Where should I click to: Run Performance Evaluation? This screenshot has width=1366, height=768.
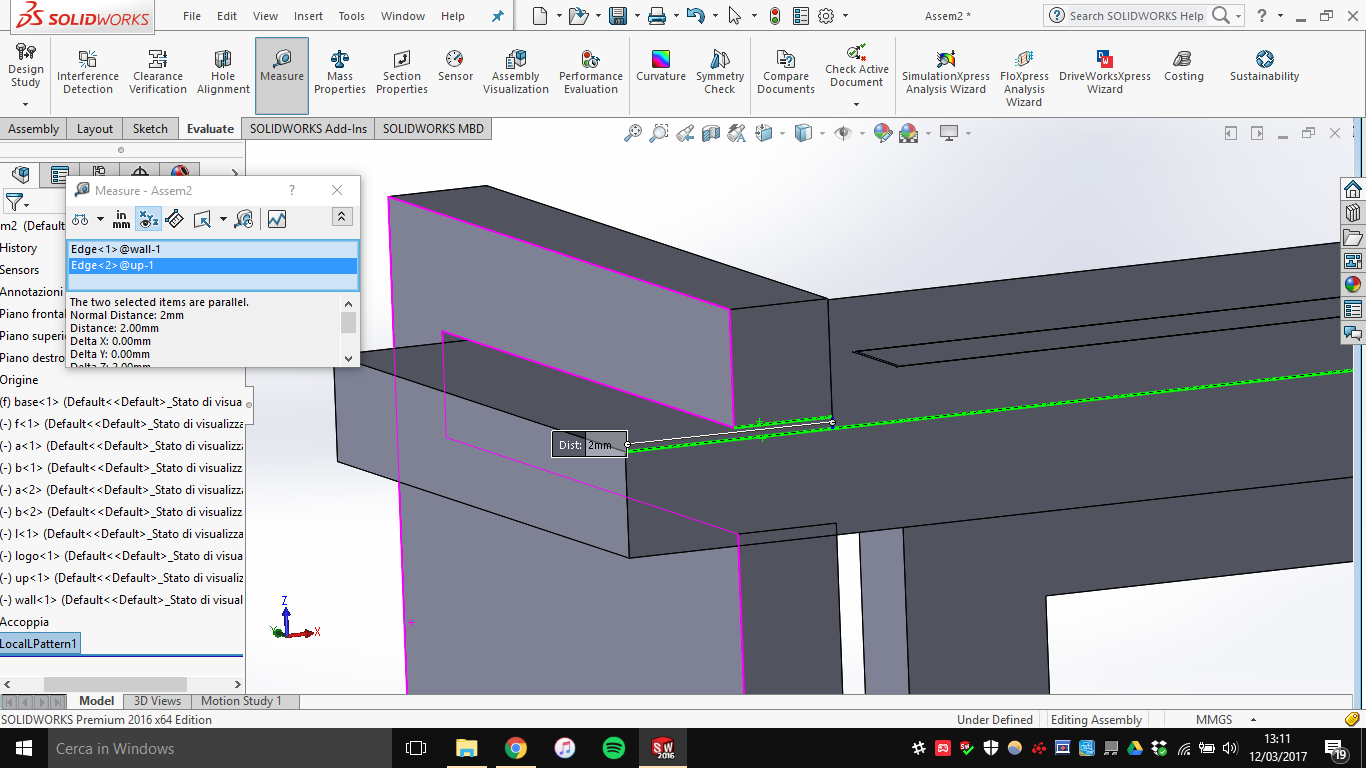(591, 72)
